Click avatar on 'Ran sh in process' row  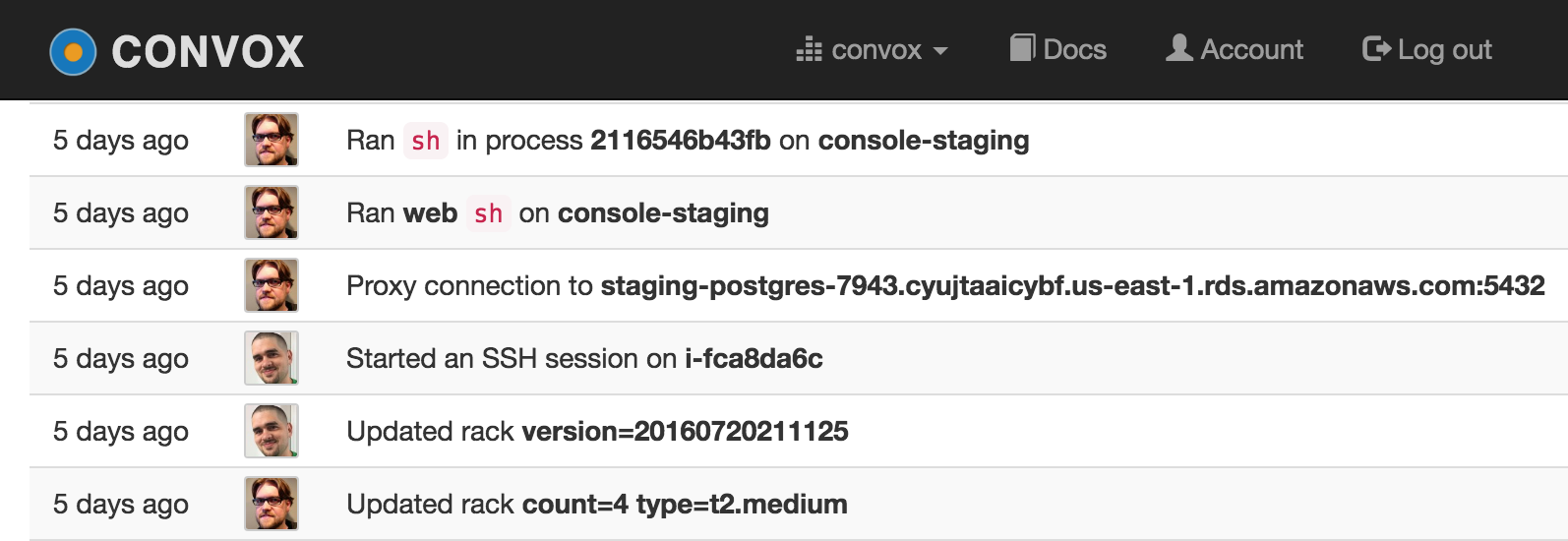tap(271, 140)
